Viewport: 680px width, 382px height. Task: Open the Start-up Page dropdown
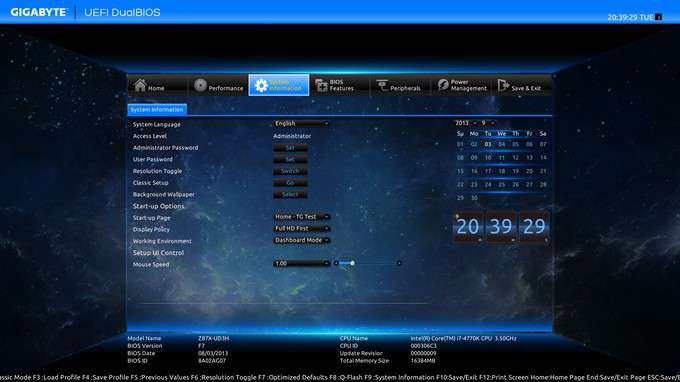coord(301,217)
